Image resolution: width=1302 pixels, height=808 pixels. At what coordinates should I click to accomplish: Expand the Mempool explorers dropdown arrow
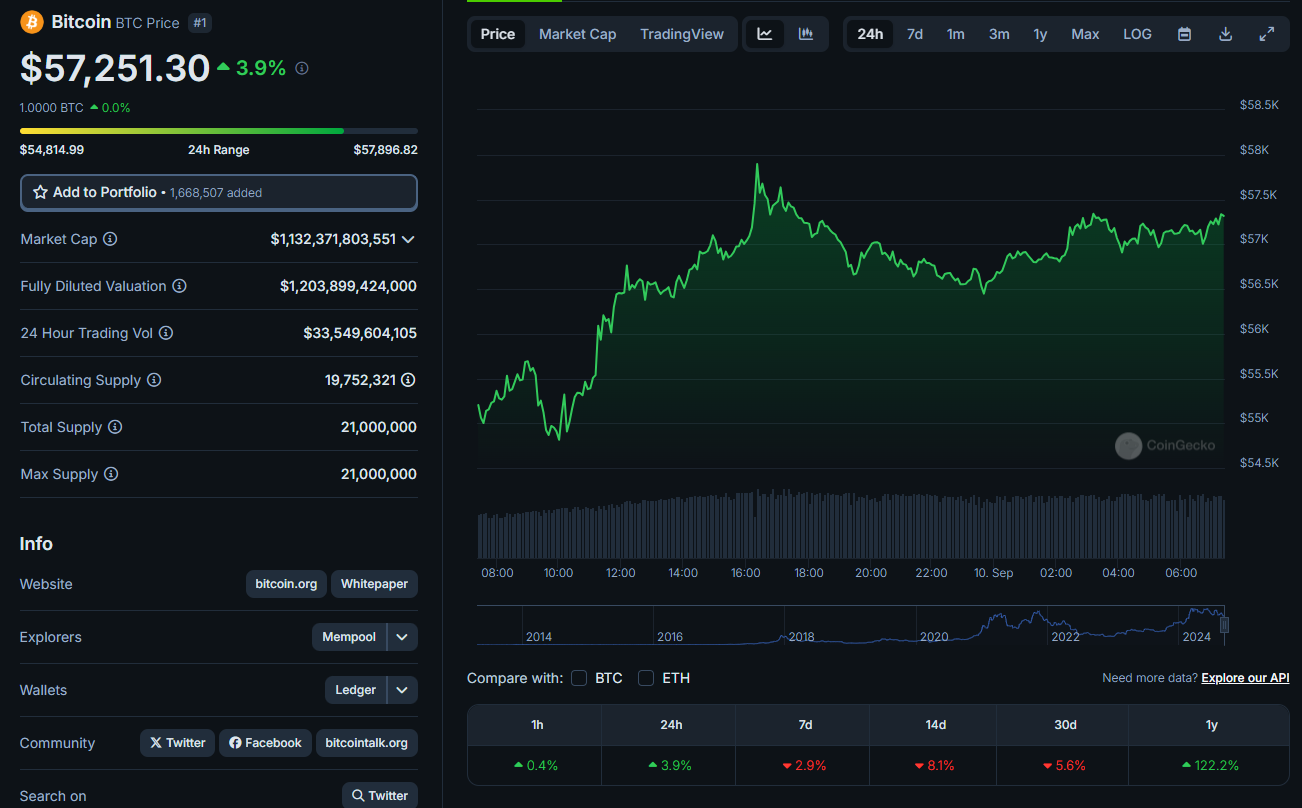[402, 637]
